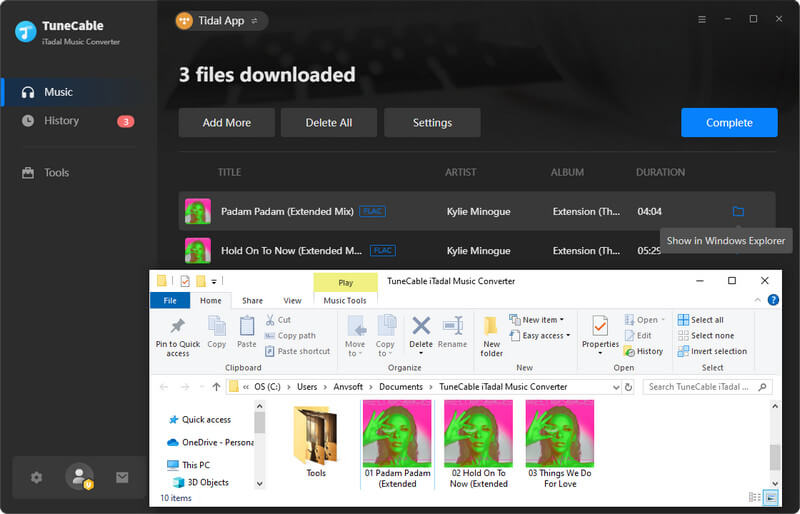Click the Rename ribbon icon
The width and height of the screenshot is (800, 514).
click(453, 332)
